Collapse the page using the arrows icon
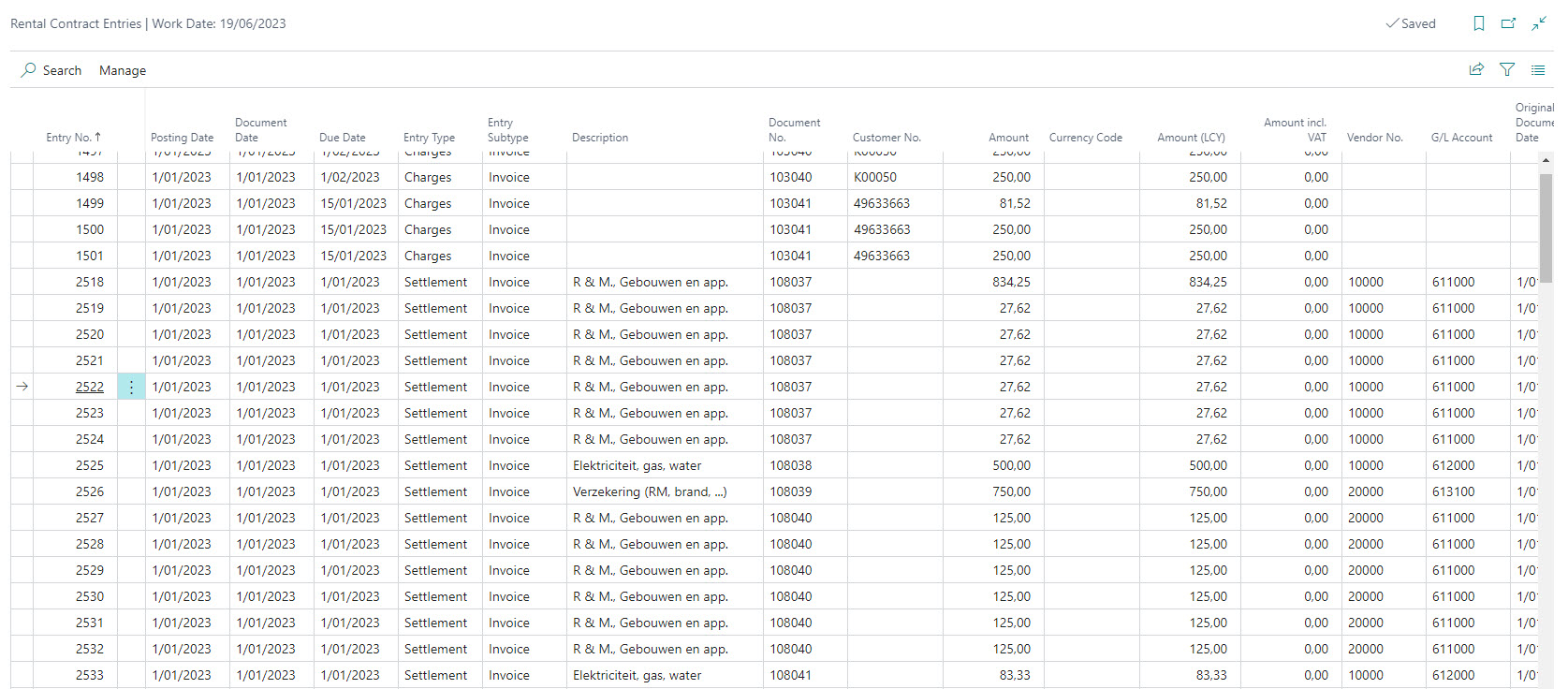1568x689 pixels. tap(1539, 23)
